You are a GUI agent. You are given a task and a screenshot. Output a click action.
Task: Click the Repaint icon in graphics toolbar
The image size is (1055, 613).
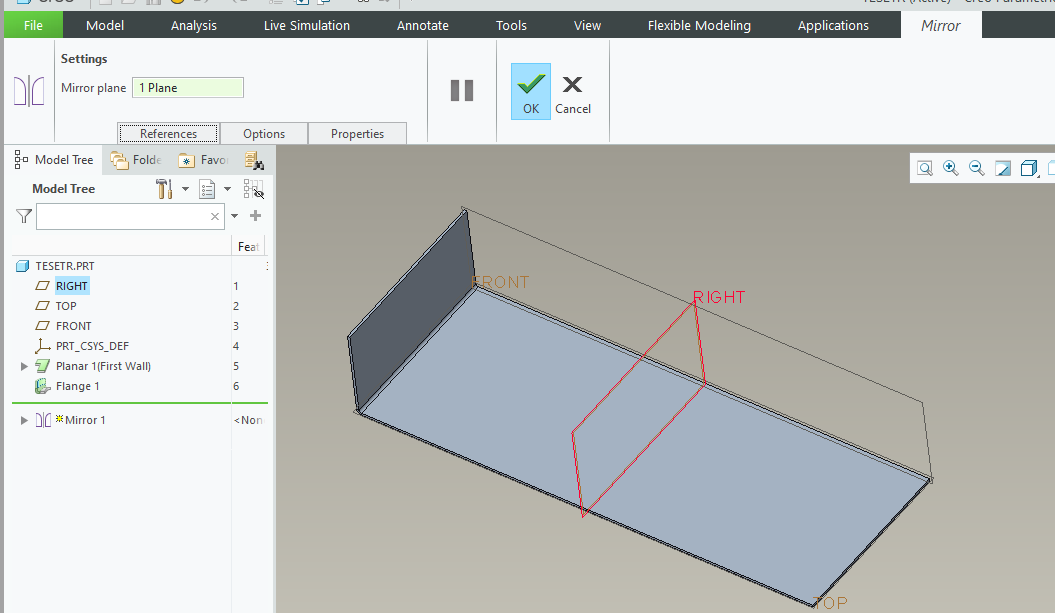click(x=1003, y=168)
